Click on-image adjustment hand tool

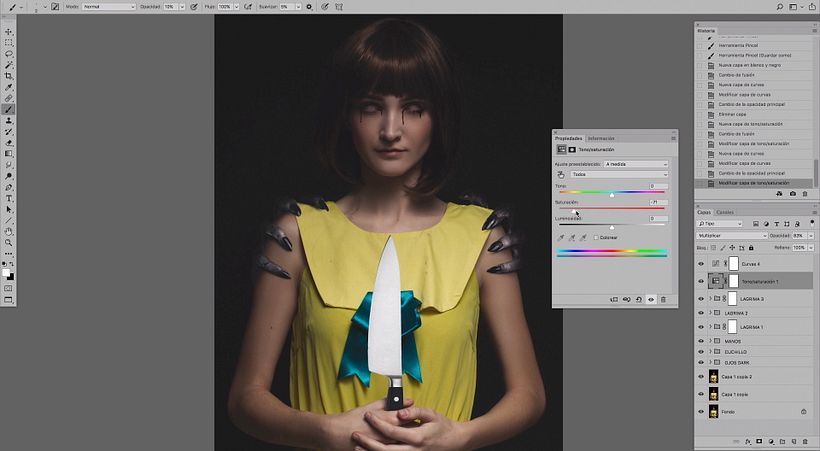coord(561,175)
